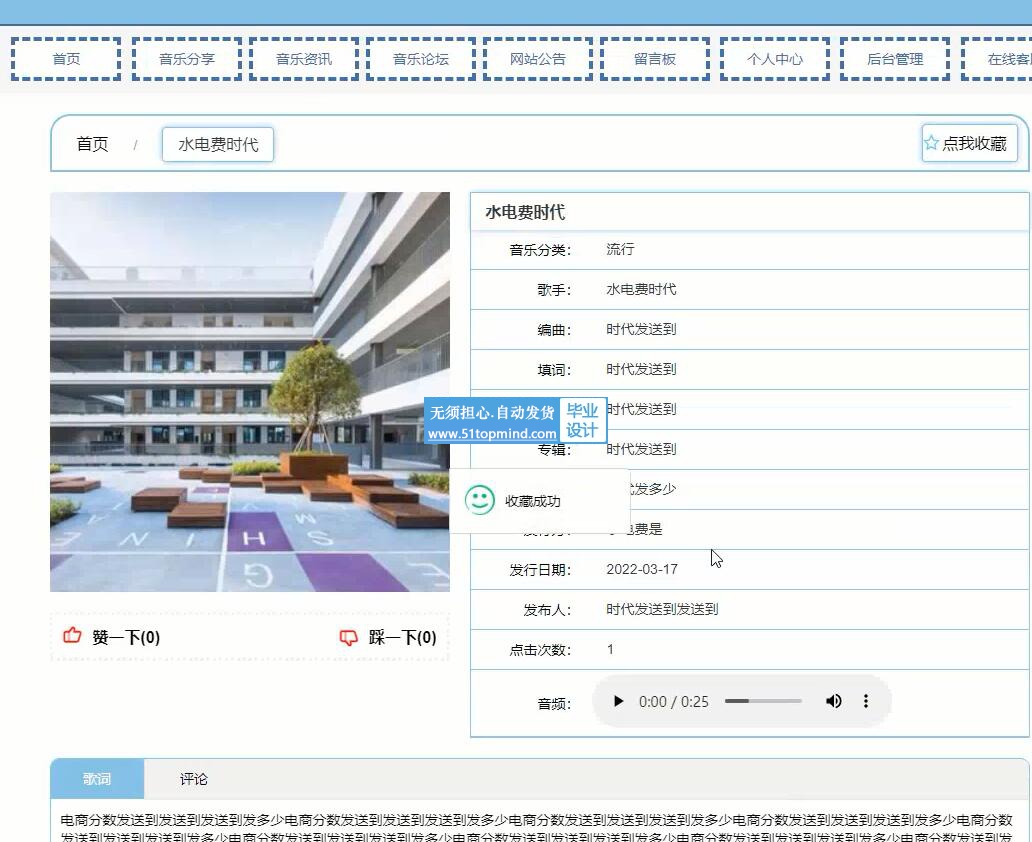Click the star favorite icon
The height and width of the screenshot is (842, 1032).
[x=931, y=143]
